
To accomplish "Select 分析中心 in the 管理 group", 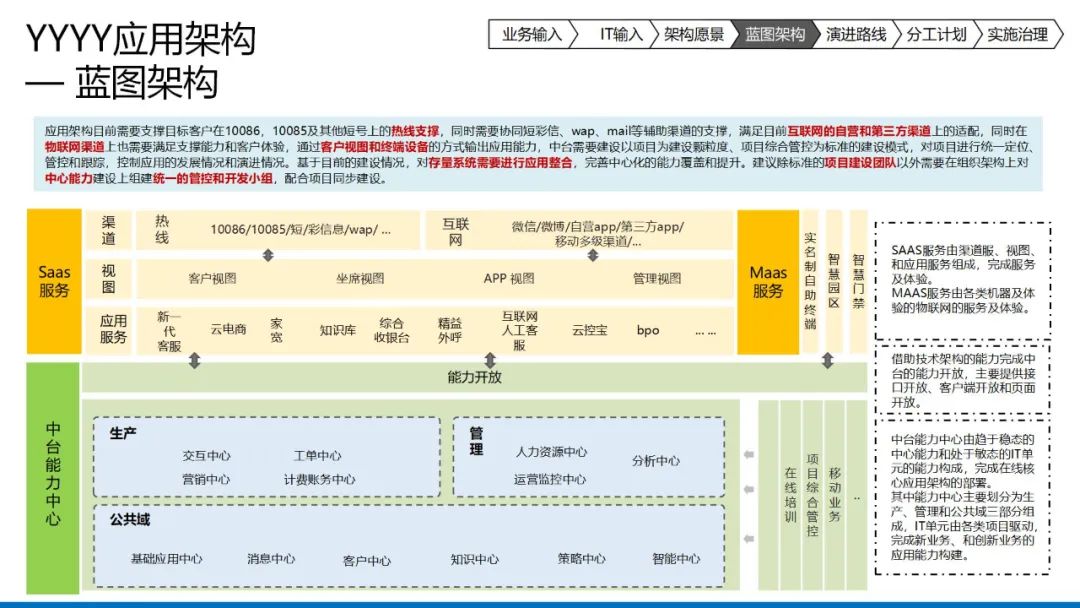I will pos(656,461).
